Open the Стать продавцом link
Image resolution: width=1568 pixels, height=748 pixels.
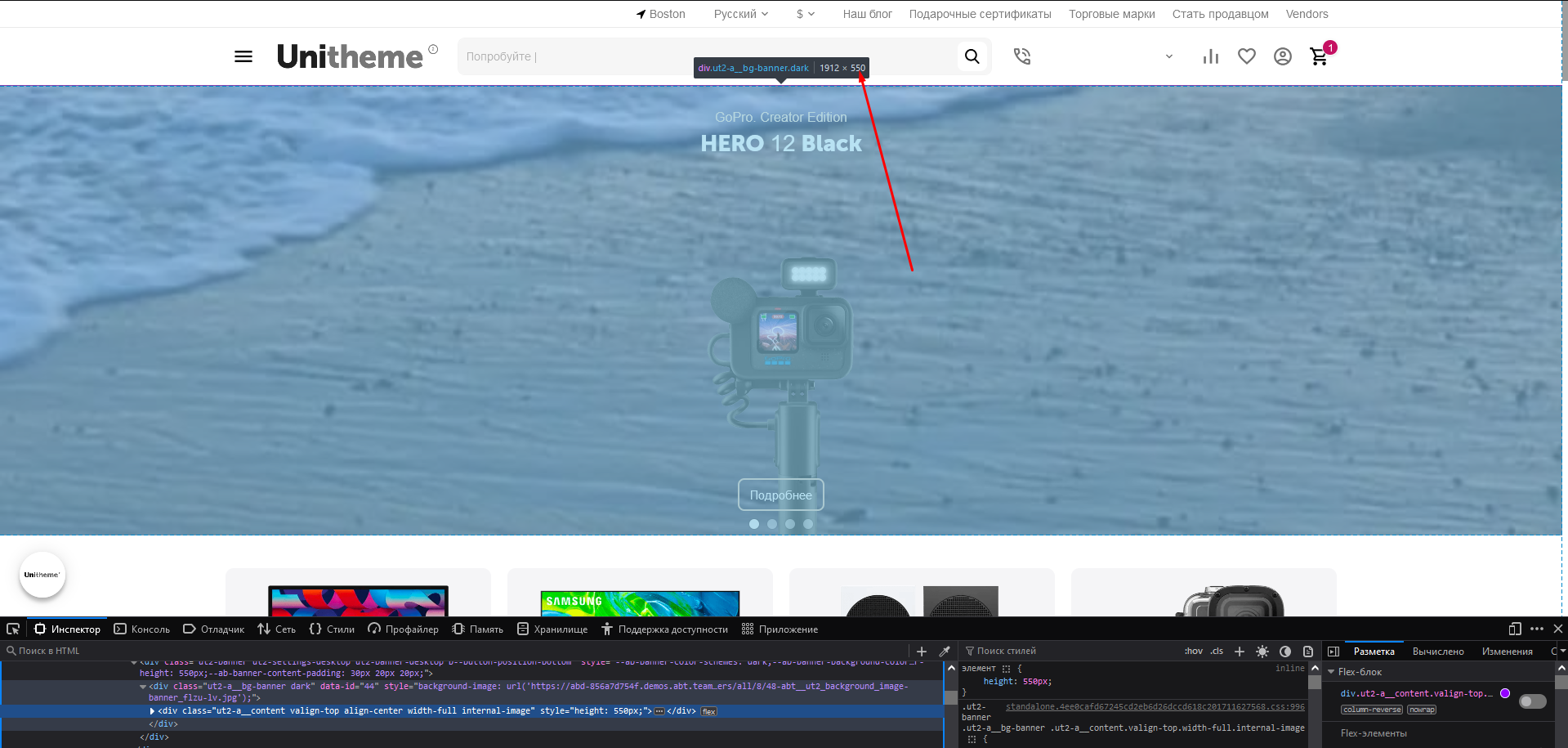(1221, 14)
